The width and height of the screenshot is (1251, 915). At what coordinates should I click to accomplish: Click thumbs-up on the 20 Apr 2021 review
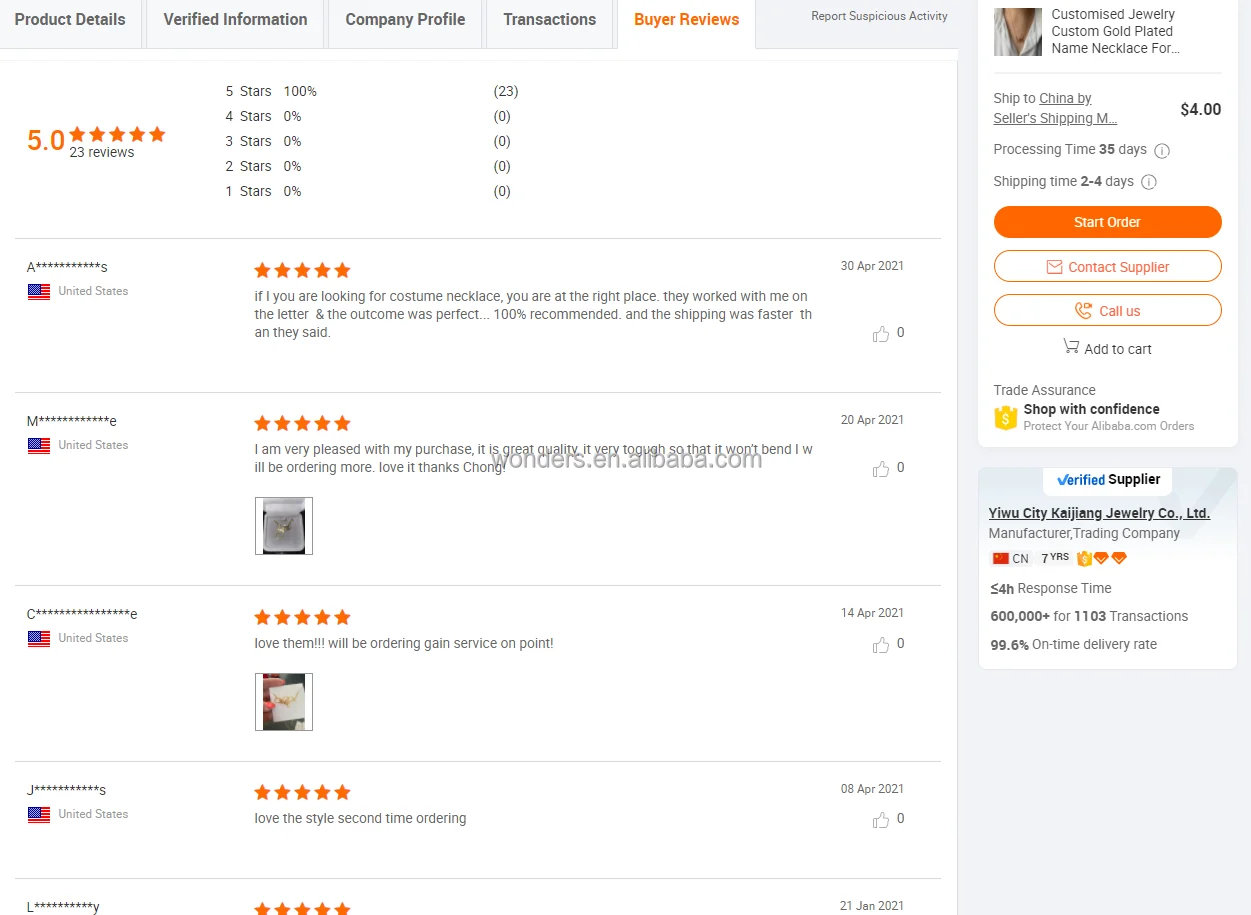[x=881, y=469]
